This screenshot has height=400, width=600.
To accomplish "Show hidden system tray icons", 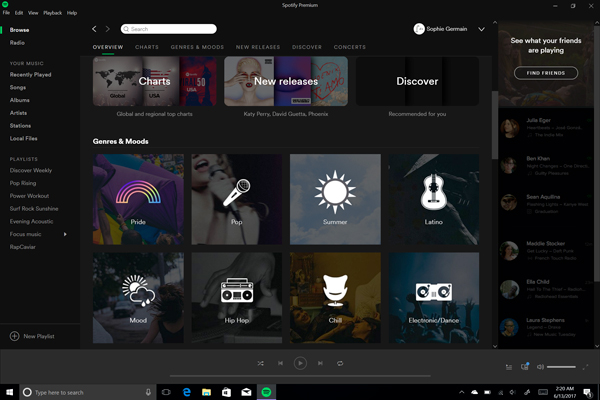I will point(461,392).
